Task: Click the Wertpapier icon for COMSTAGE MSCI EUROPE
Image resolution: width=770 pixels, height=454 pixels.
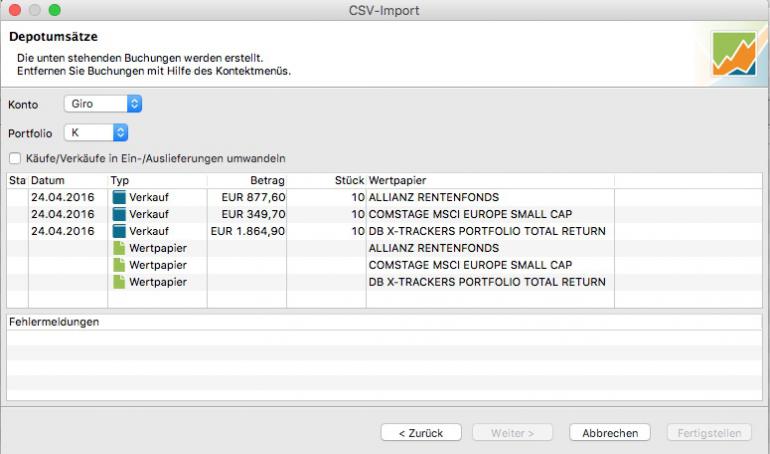Action: (119, 265)
